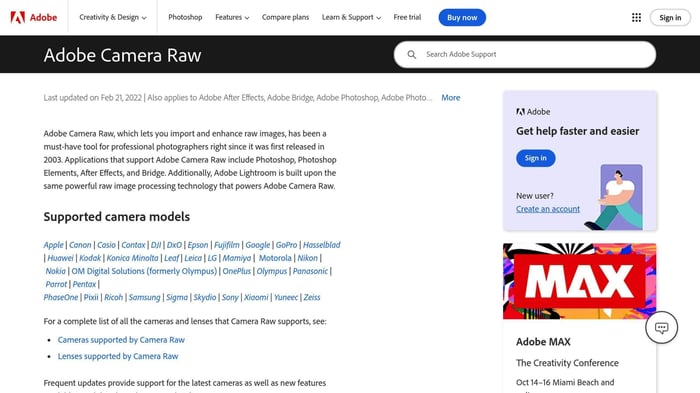Jump to Google camera models

coord(258,245)
